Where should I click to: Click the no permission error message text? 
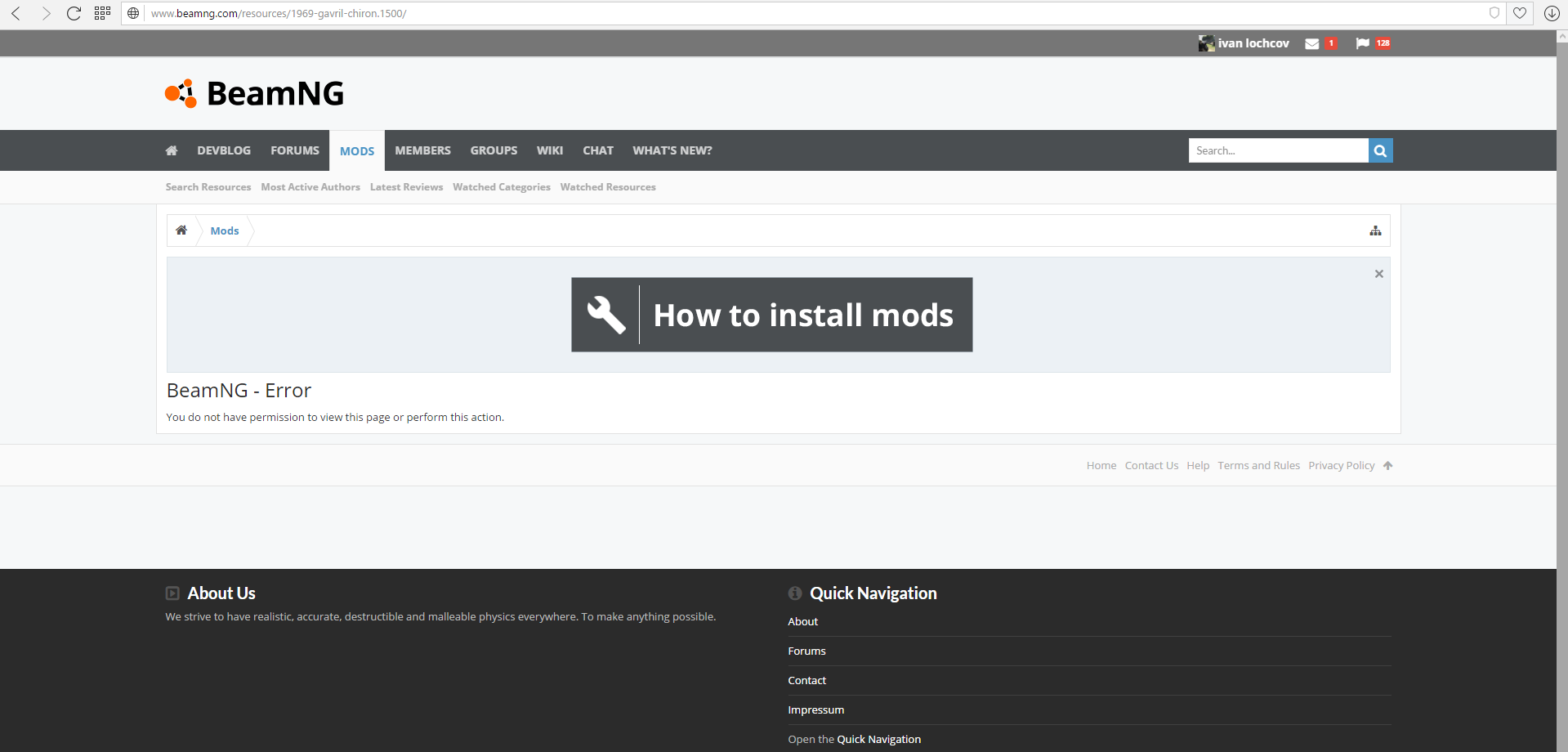pos(335,417)
